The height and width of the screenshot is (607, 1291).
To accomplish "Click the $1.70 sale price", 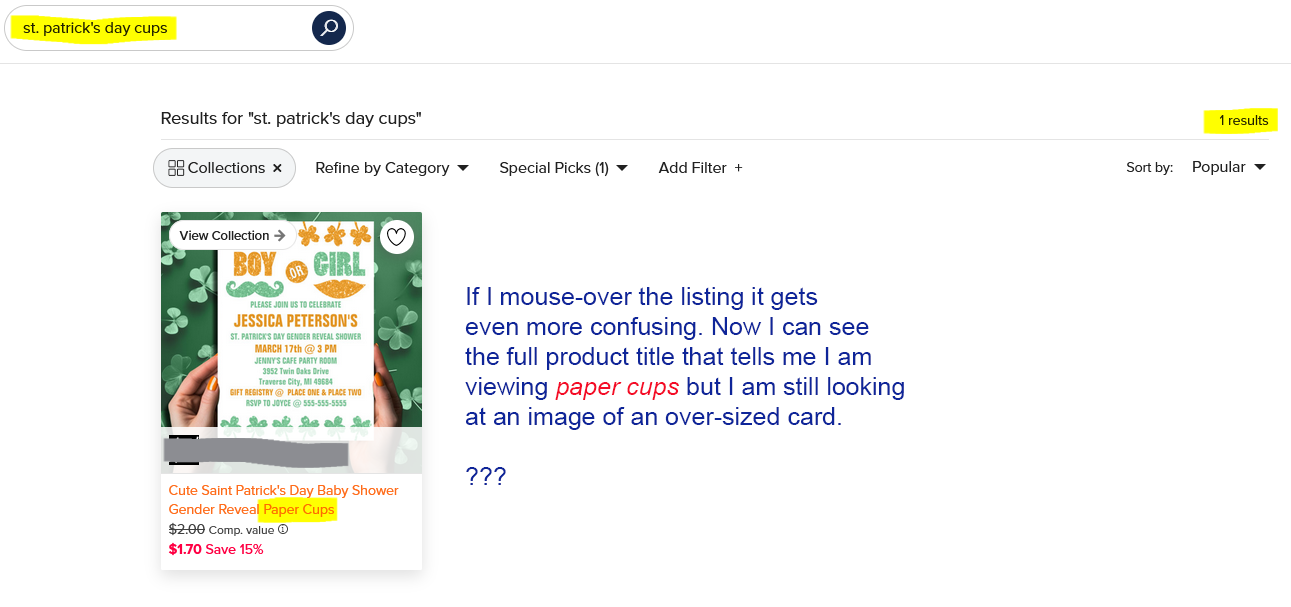I will 185,549.
